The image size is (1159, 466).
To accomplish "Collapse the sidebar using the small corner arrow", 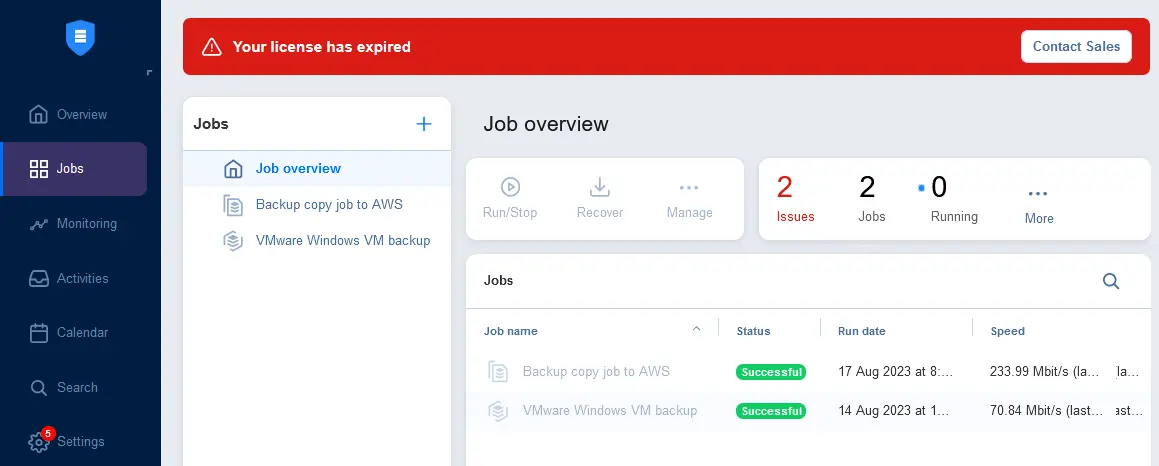I will [x=149, y=72].
